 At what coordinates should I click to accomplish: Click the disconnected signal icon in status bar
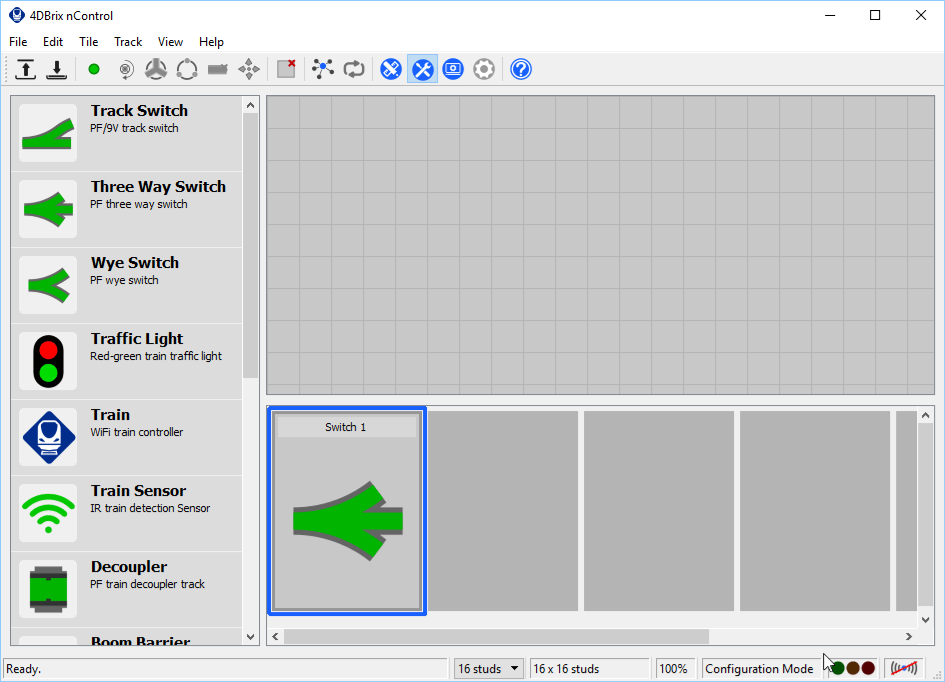904,668
